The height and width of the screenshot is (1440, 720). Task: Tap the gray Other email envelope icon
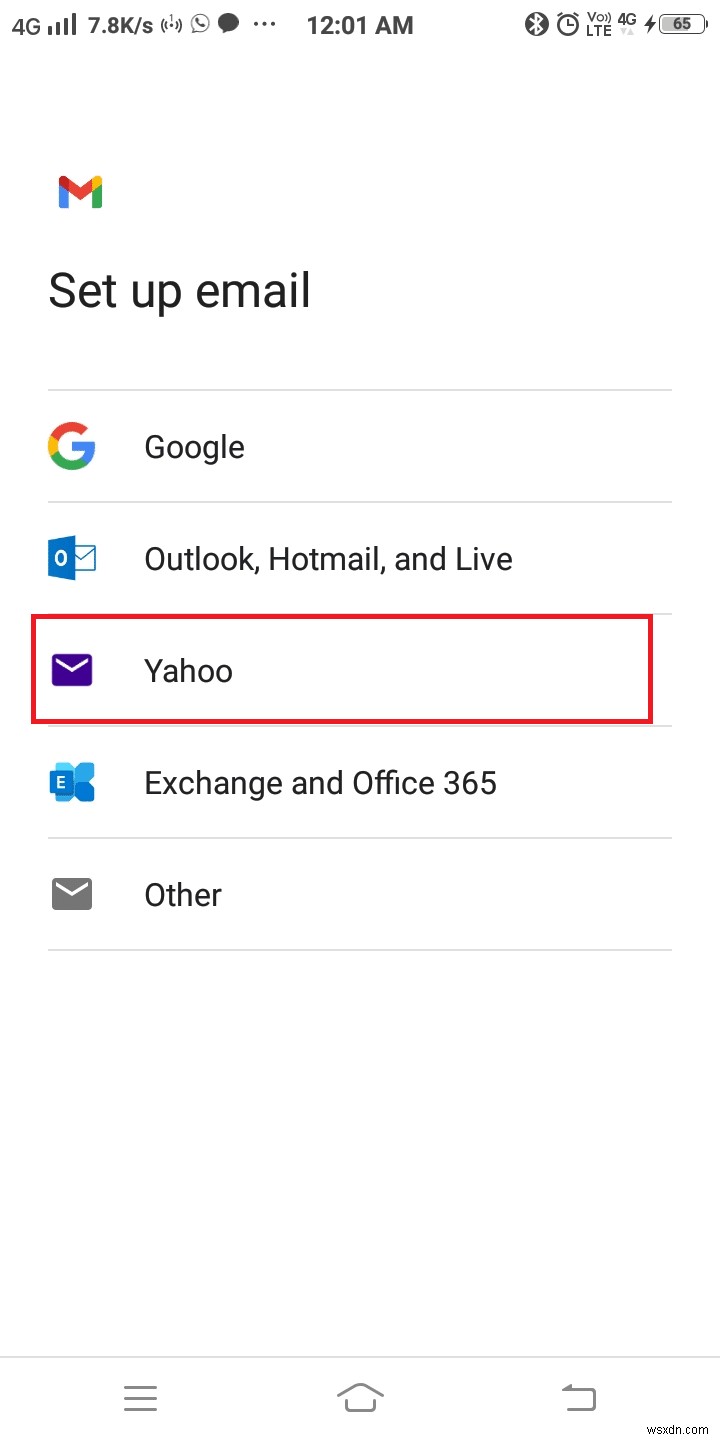point(71,894)
